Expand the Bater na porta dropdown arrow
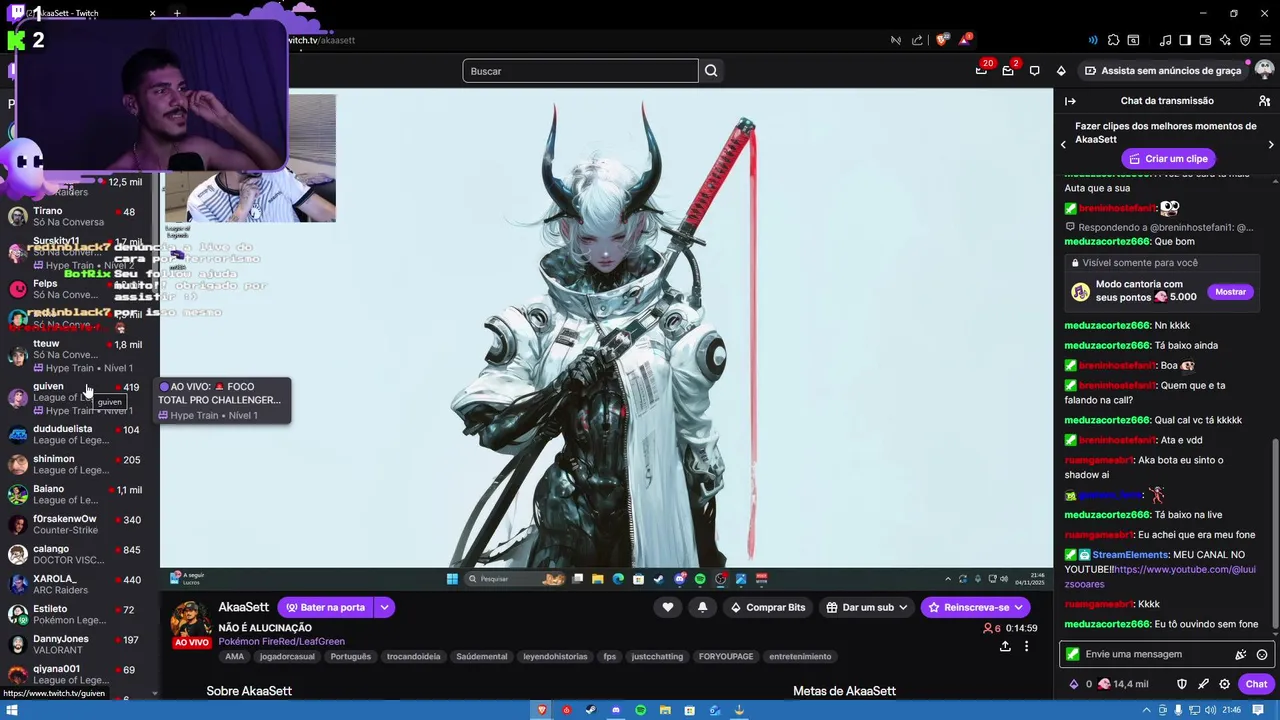 384,607
